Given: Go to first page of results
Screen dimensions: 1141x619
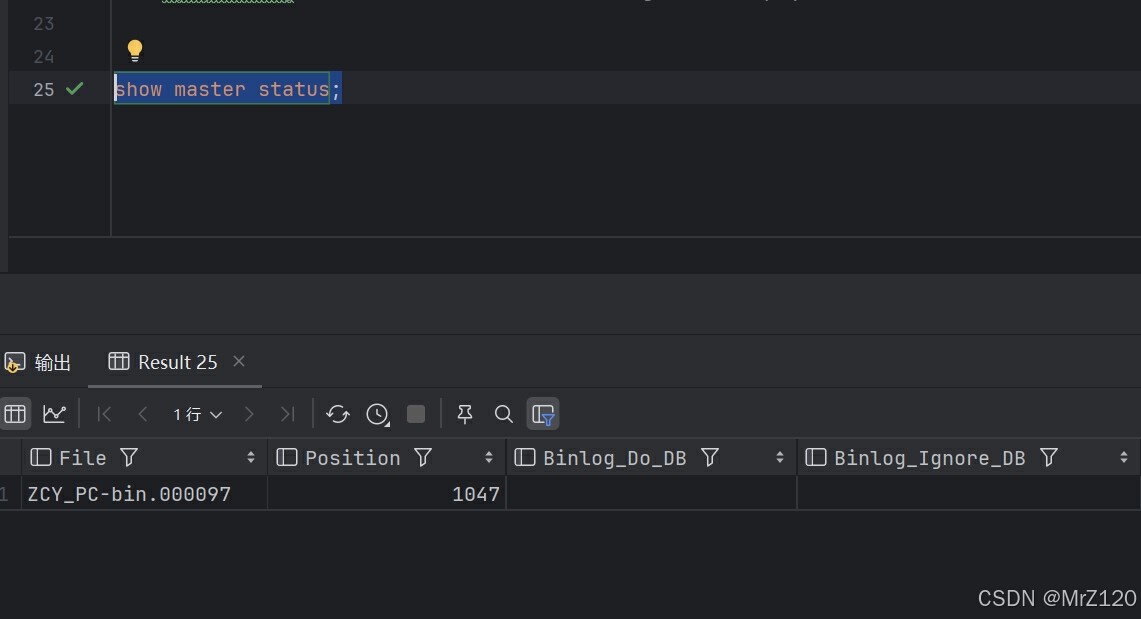Looking at the screenshot, I should pyautogui.click(x=104, y=414).
